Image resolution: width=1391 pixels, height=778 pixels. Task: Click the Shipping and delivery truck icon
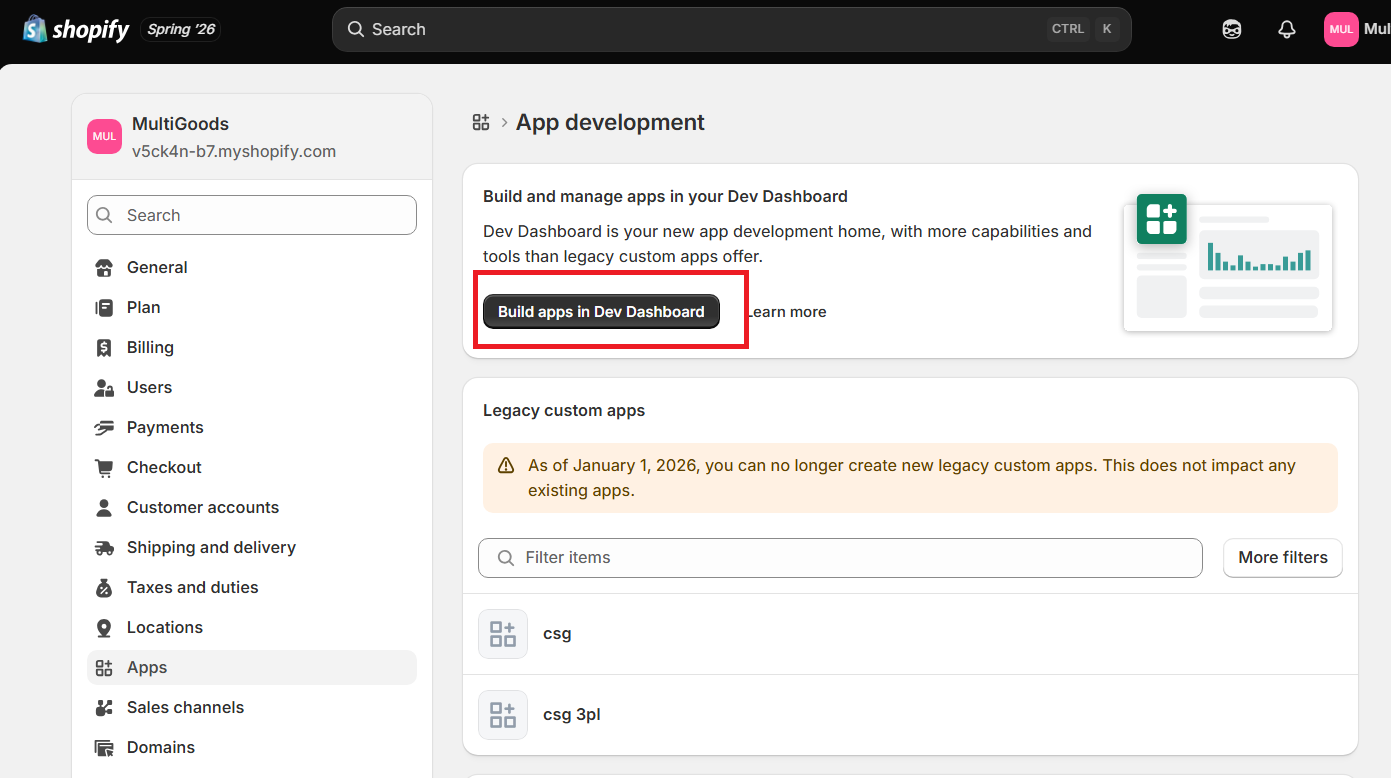point(104,547)
